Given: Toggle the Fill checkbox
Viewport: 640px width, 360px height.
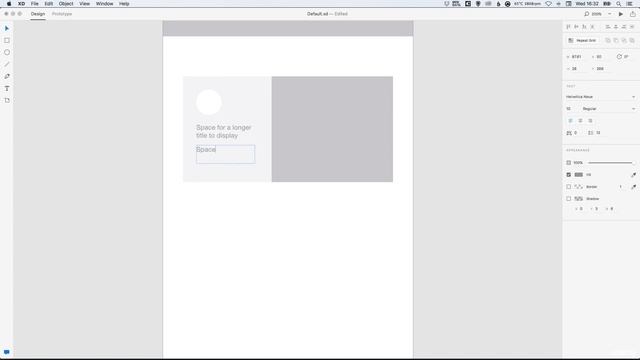Looking at the screenshot, I should (569, 175).
